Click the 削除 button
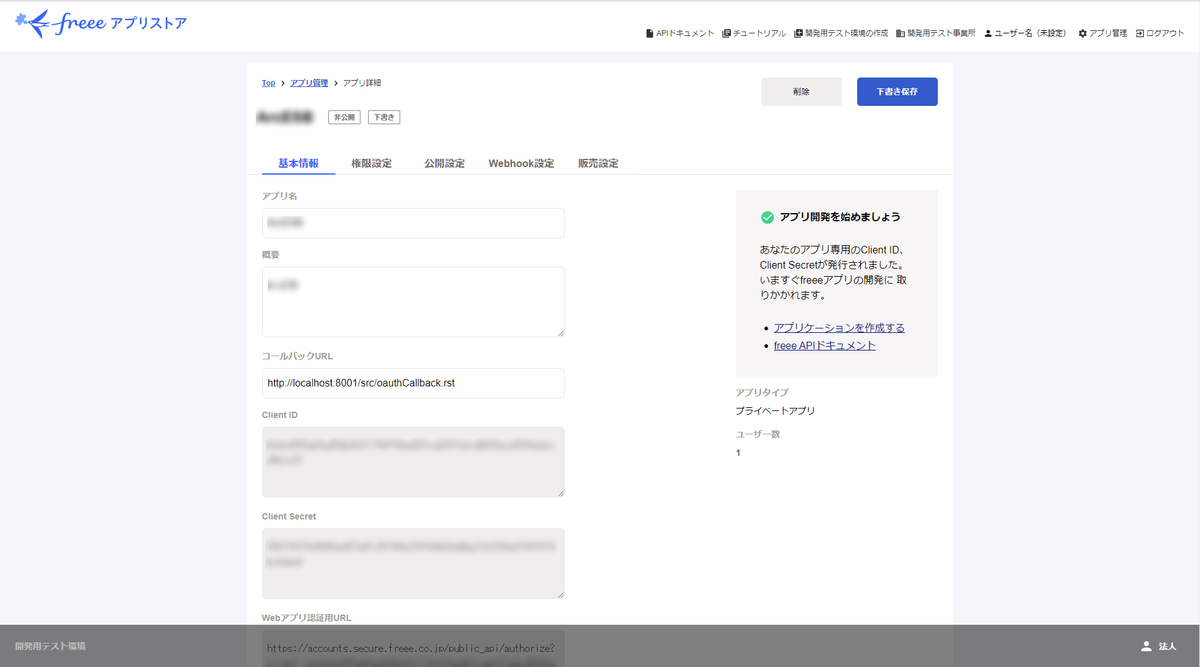 pos(801,91)
